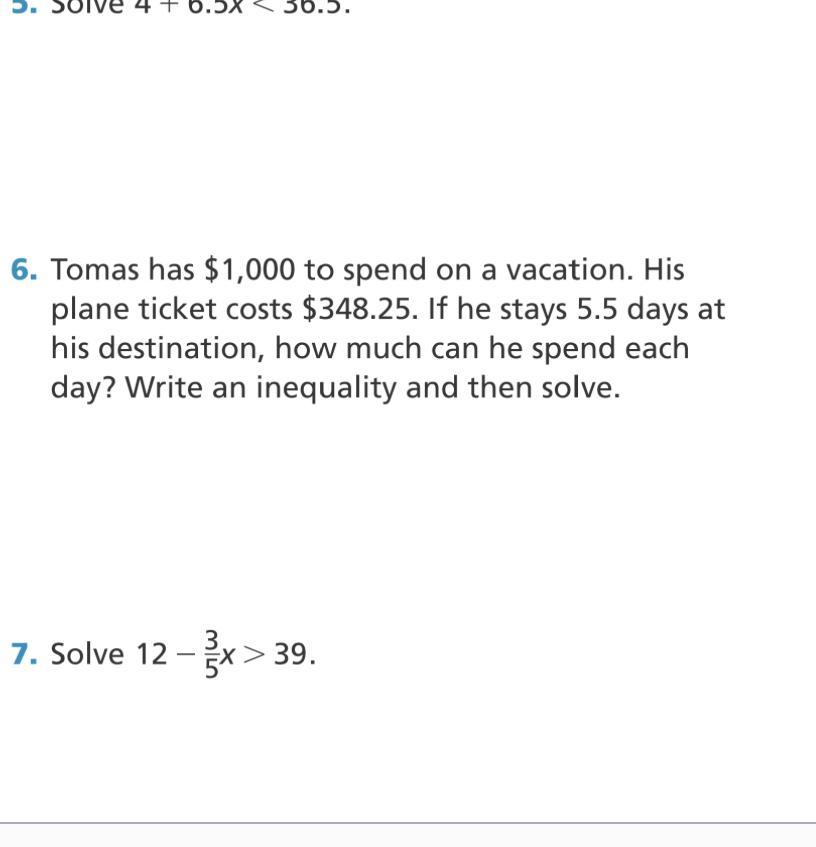Click the word Solve in question 7
This screenshot has width=816, height=847.
[87, 654]
